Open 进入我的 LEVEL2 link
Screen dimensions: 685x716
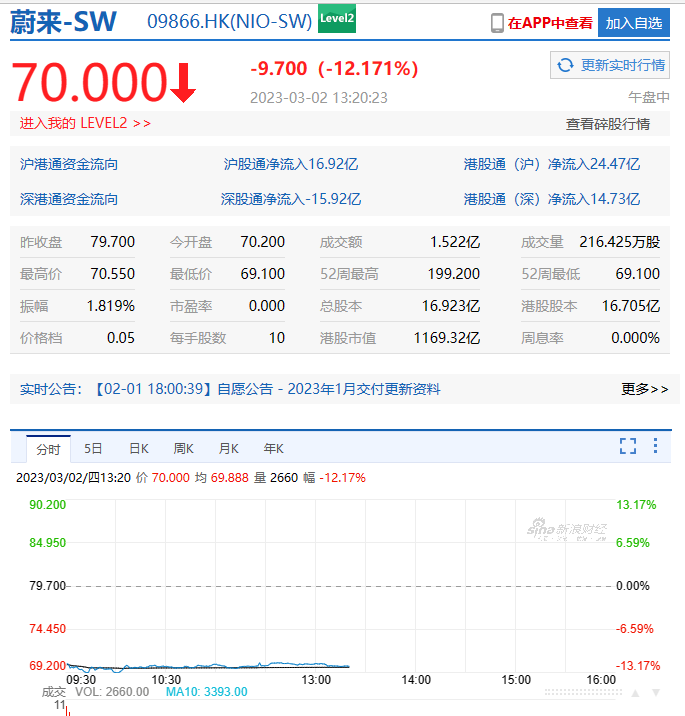coord(85,123)
